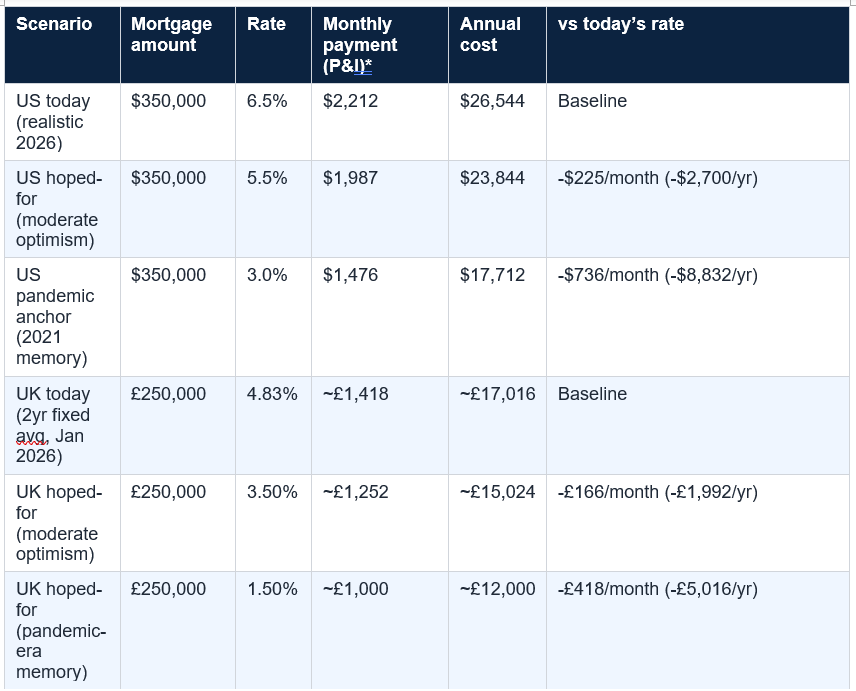The width and height of the screenshot is (856, 691).
Task: Select the -£166/month (-£1,992/yr) cell
Action: pyautogui.click(x=698, y=523)
